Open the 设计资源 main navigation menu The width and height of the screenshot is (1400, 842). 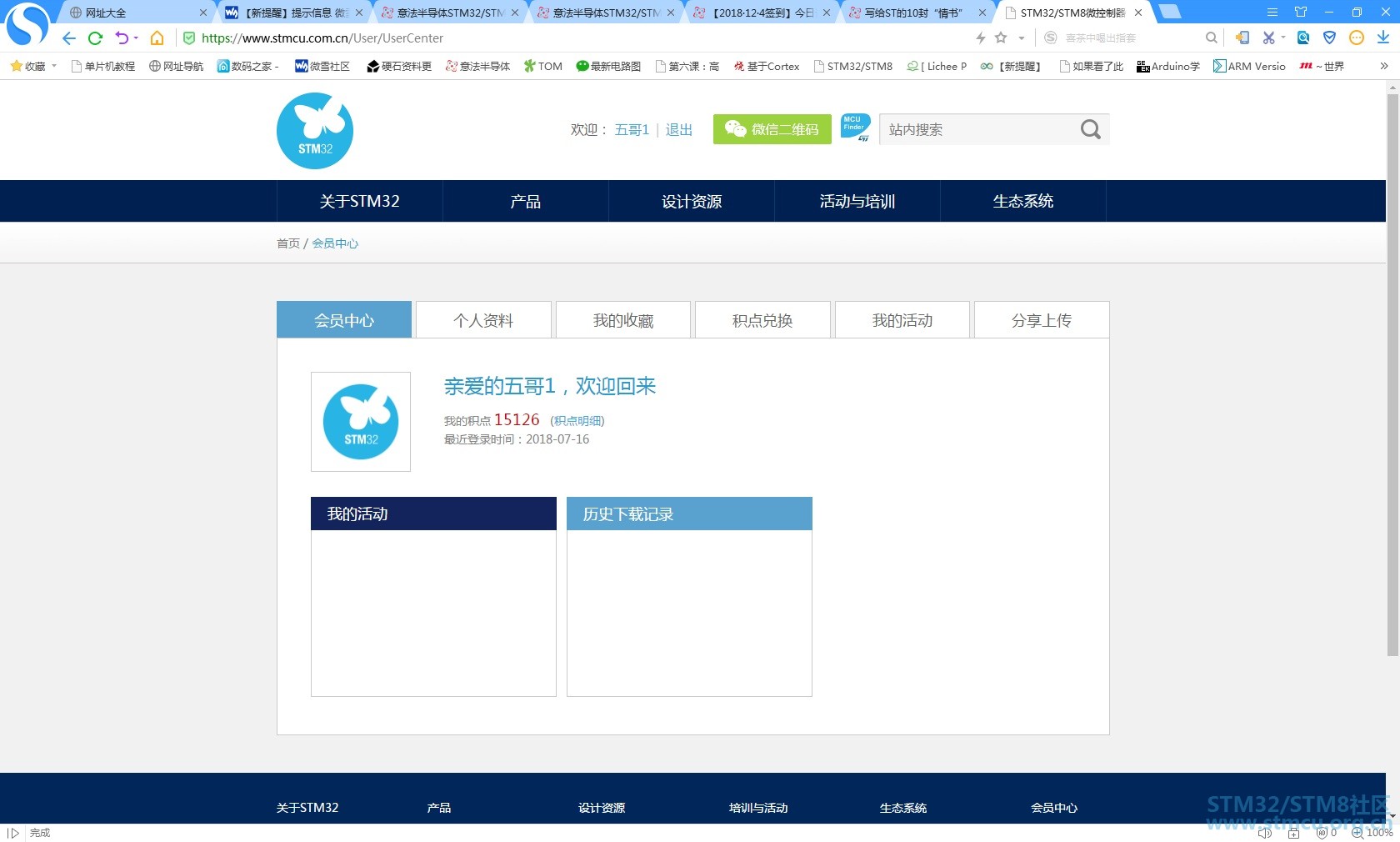click(692, 201)
